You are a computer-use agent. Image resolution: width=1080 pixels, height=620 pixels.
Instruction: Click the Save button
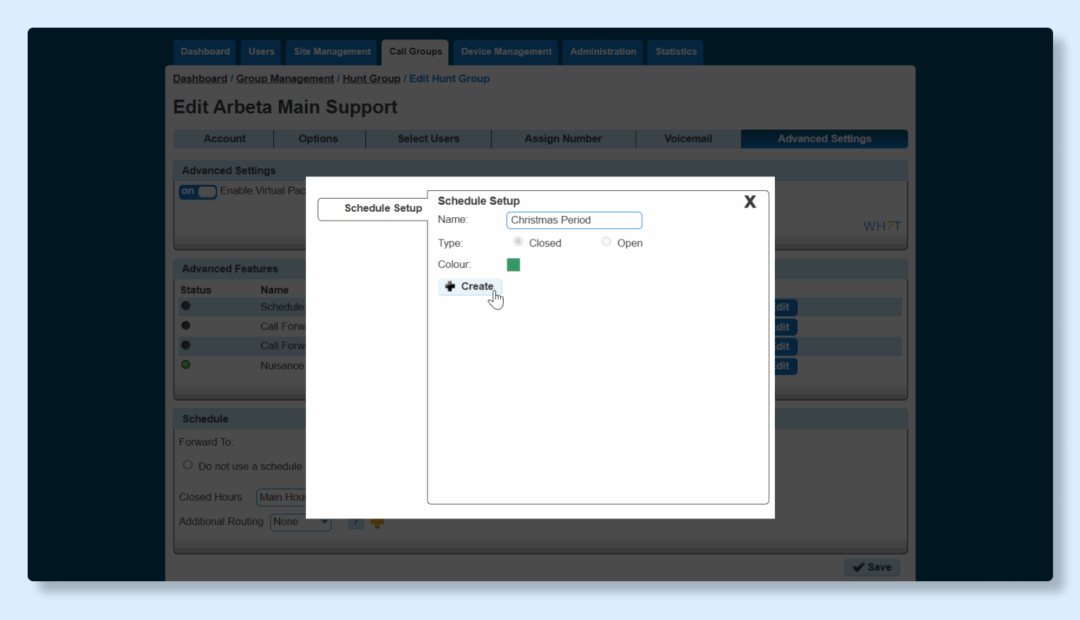pyautogui.click(x=871, y=567)
